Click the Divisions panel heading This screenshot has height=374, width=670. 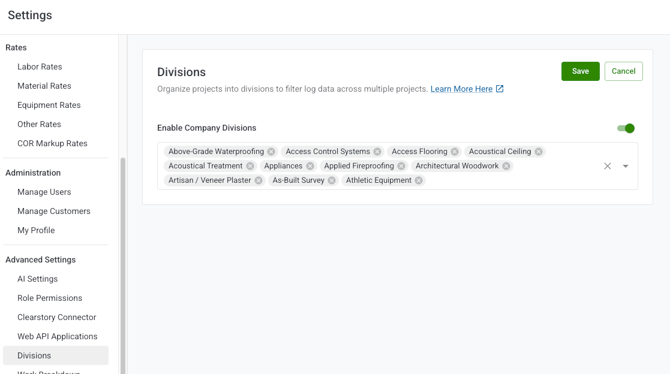pos(181,72)
